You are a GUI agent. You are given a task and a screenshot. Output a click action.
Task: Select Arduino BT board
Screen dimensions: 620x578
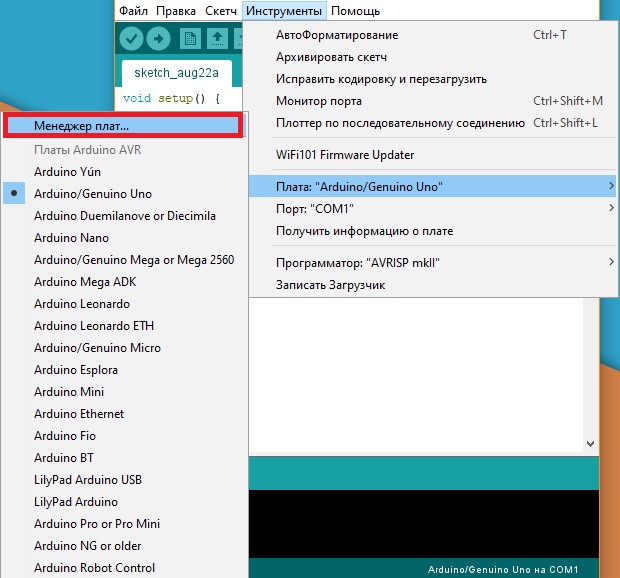pos(124,458)
